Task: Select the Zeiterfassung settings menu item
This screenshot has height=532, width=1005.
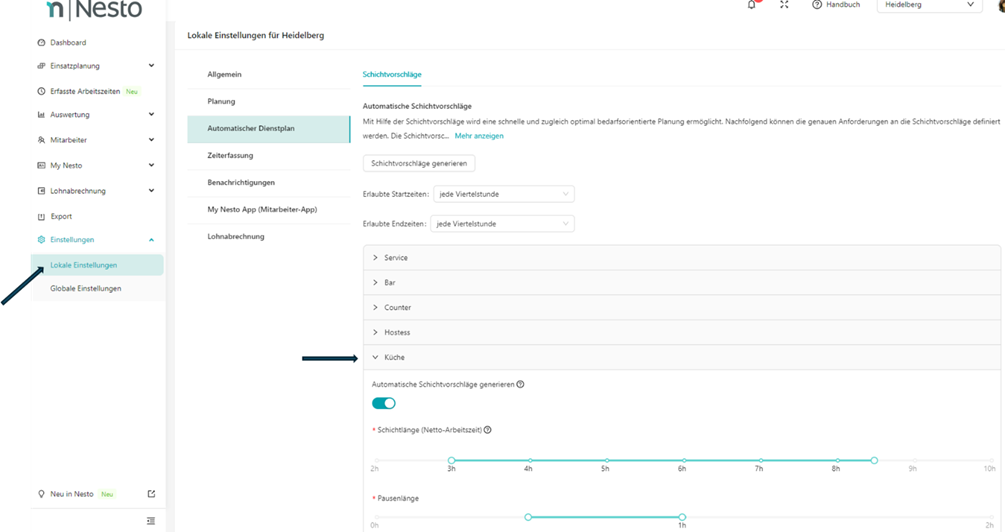Action: click(230, 156)
